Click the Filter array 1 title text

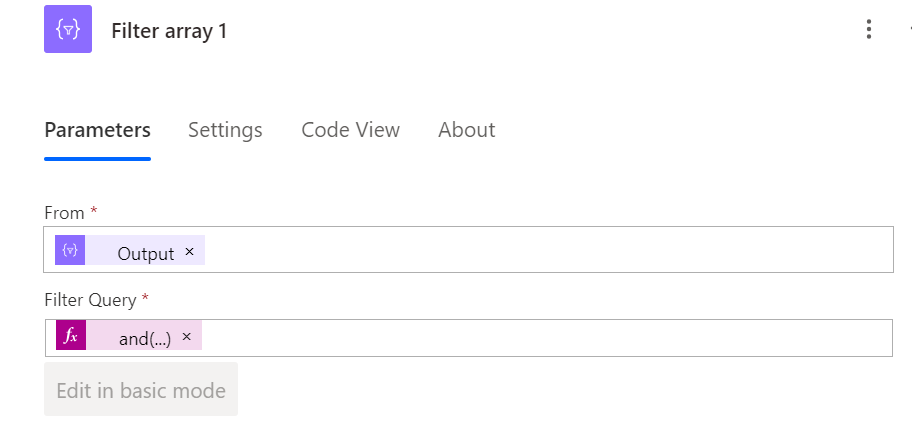tap(169, 31)
